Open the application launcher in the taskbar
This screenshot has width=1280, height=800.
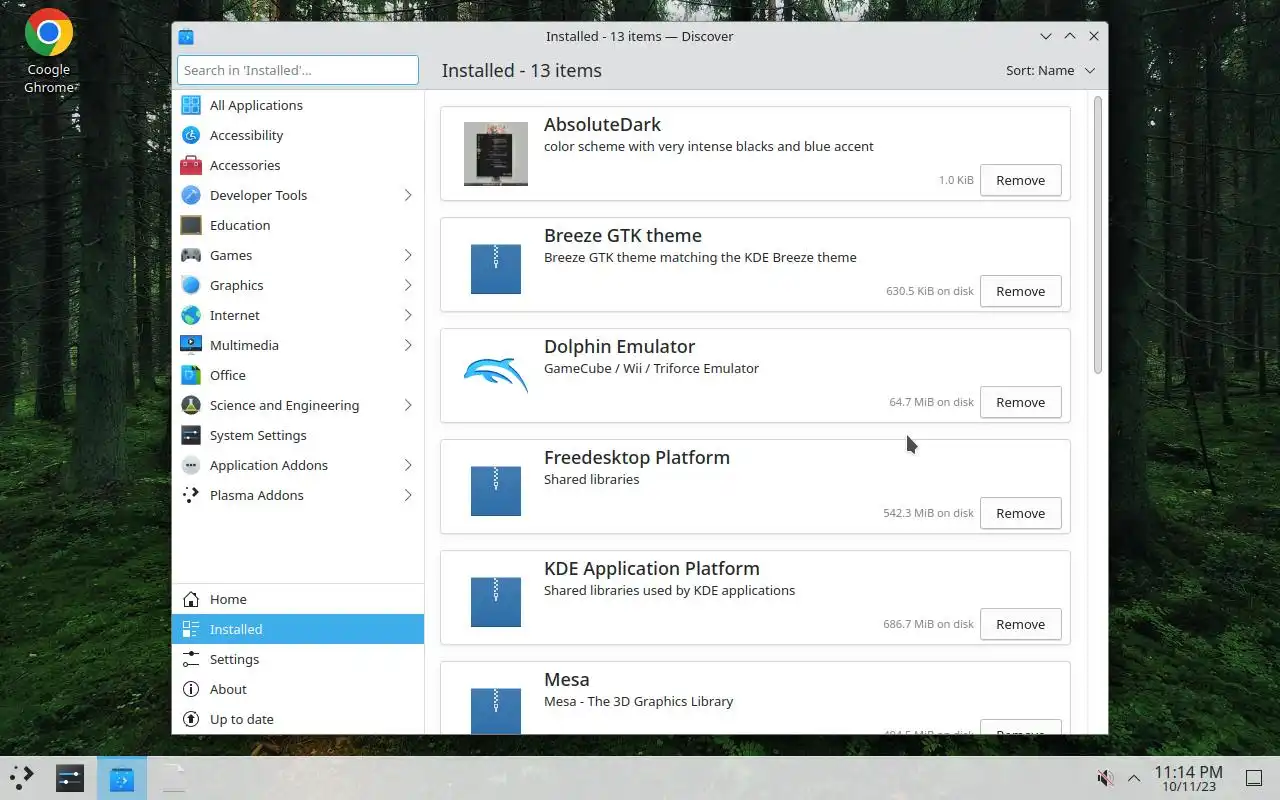point(22,778)
